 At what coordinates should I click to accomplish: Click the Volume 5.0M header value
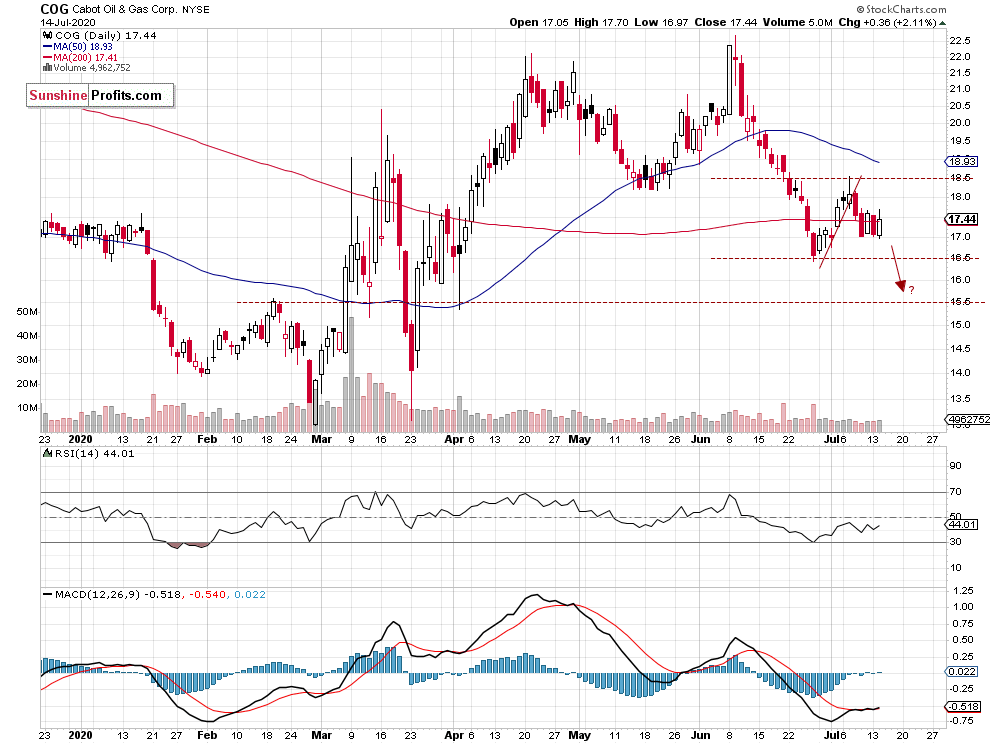tap(797, 22)
